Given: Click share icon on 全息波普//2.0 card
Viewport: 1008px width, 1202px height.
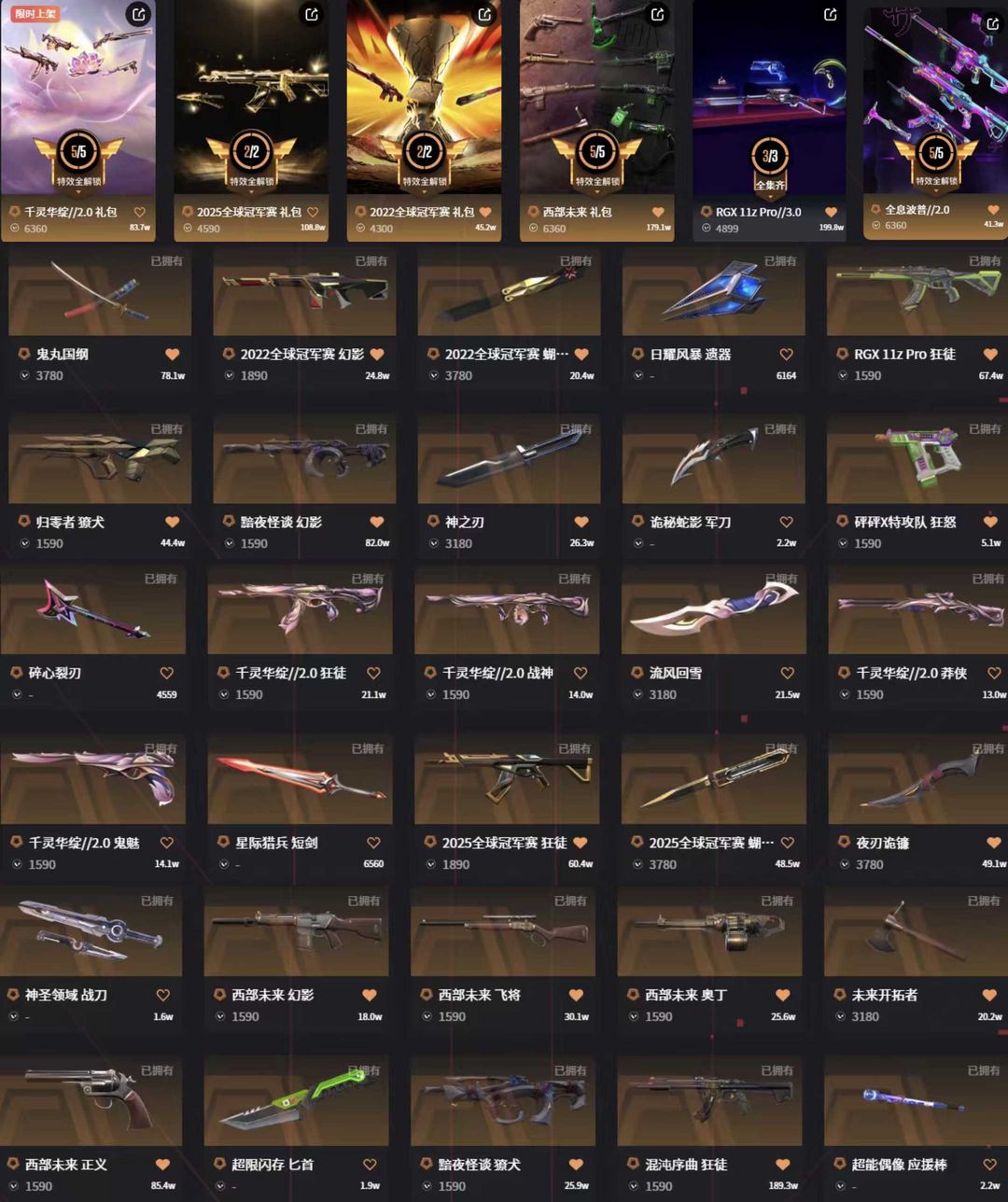Looking at the screenshot, I should tap(992, 23).
